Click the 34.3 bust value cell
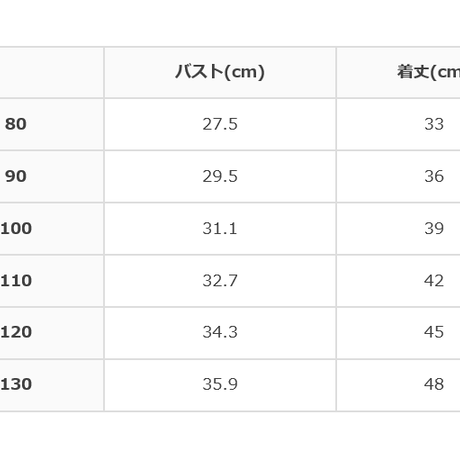This screenshot has width=460, height=460. (220, 332)
